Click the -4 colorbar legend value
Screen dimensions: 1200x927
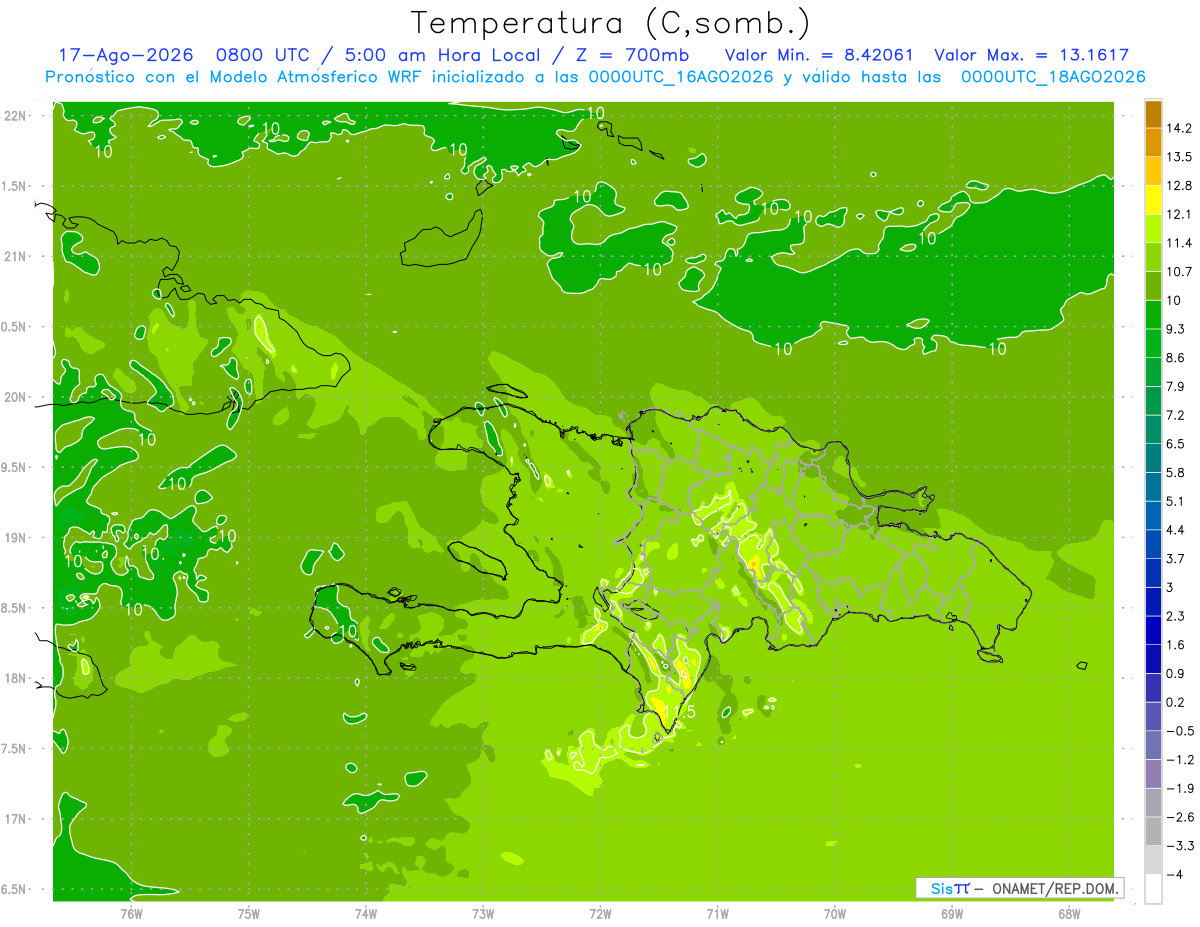[1174, 874]
